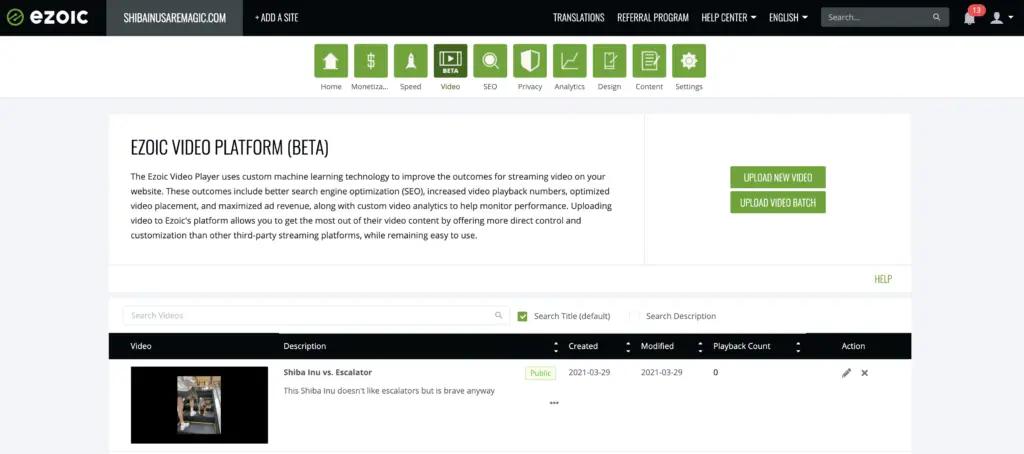Image resolution: width=1024 pixels, height=454 pixels.
Task: Open the Home dashboard icon
Action: tap(330, 61)
